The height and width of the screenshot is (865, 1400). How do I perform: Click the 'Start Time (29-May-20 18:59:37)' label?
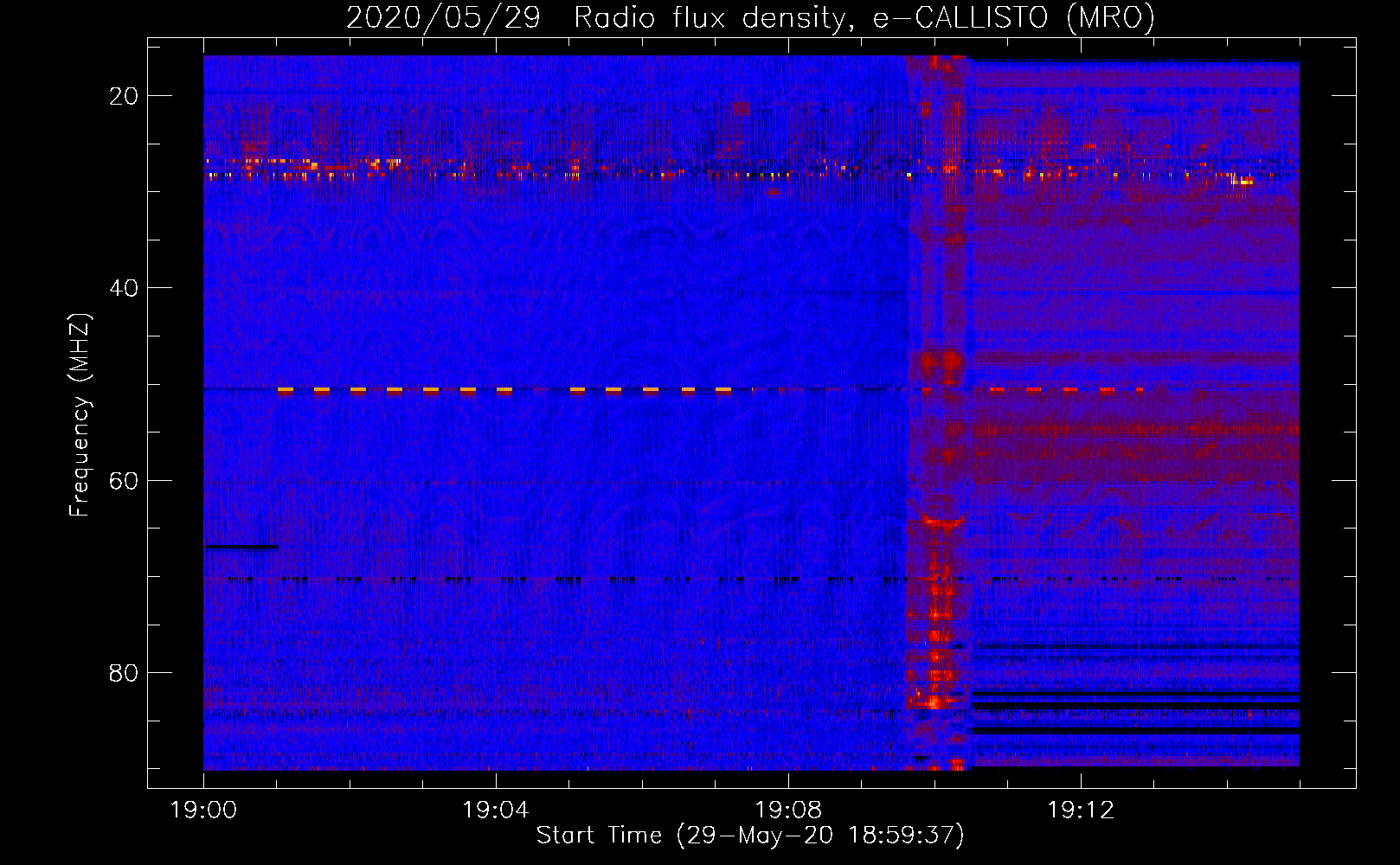click(x=750, y=836)
